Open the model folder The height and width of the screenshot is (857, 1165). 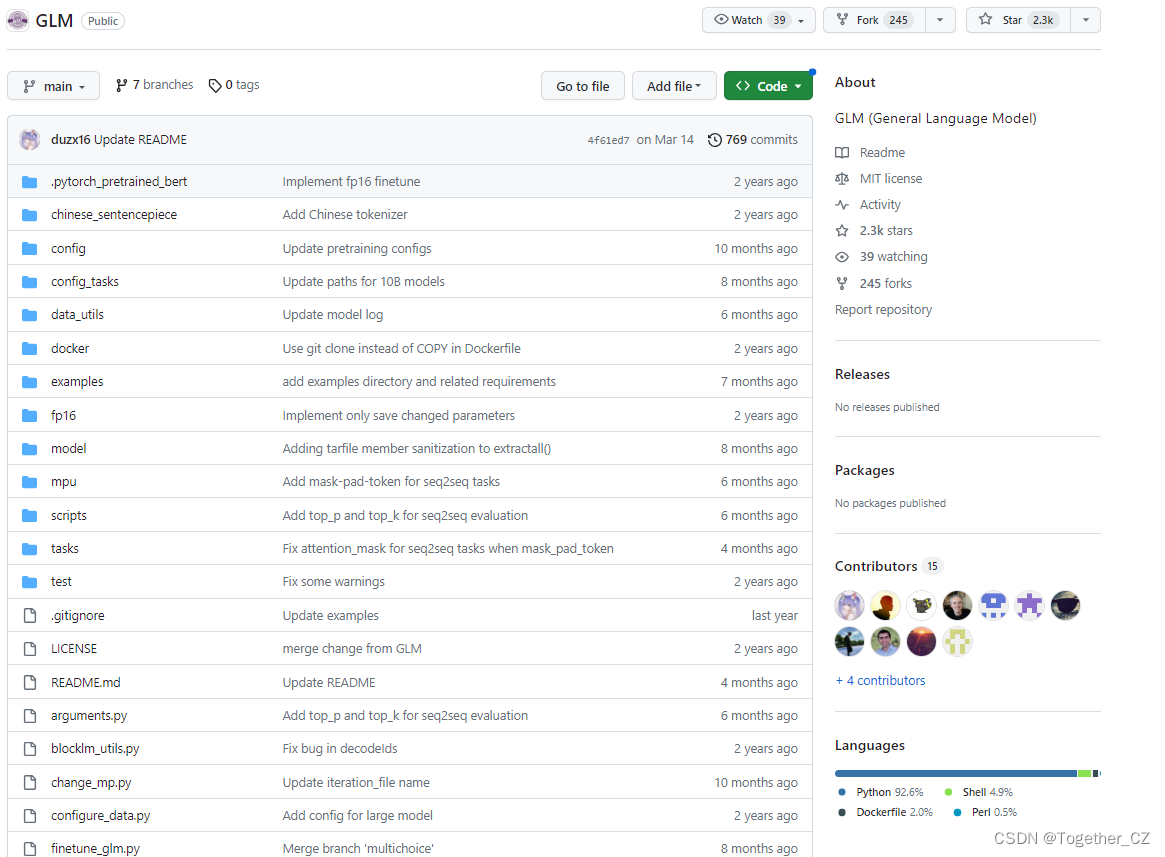coord(68,448)
